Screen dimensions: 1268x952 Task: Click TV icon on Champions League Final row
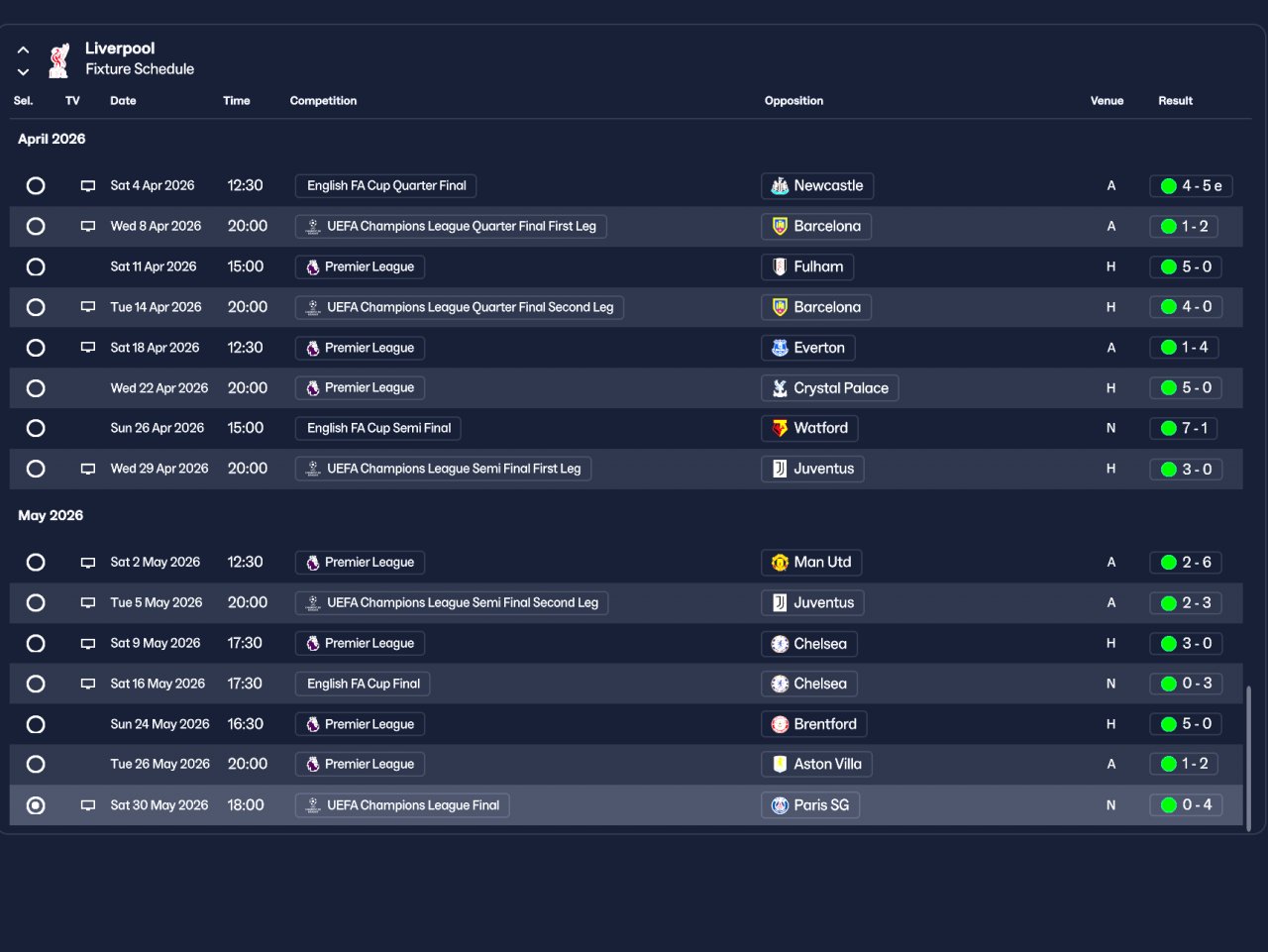(x=88, y=805)
